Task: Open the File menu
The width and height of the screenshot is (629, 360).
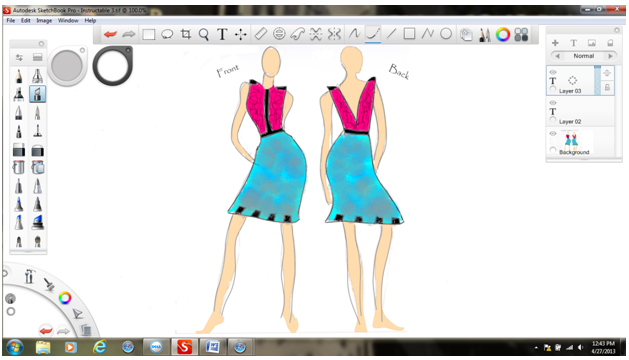Action: pyautogui.click(x=11, y=20)
